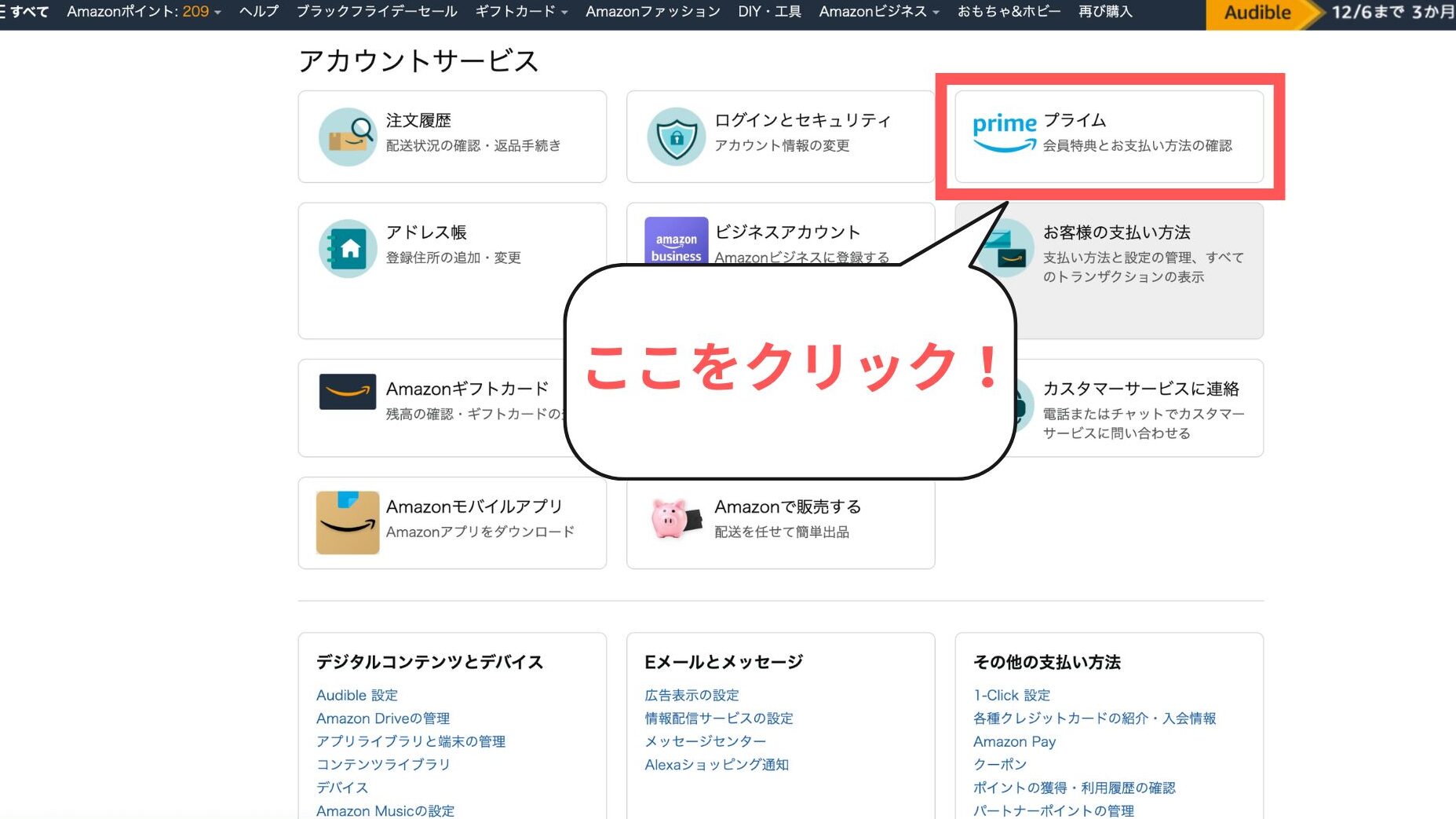Open ヘルプ in the nav bar
Image resolution: width=1456 pixels, height=819 pixels.
[258, 12]
